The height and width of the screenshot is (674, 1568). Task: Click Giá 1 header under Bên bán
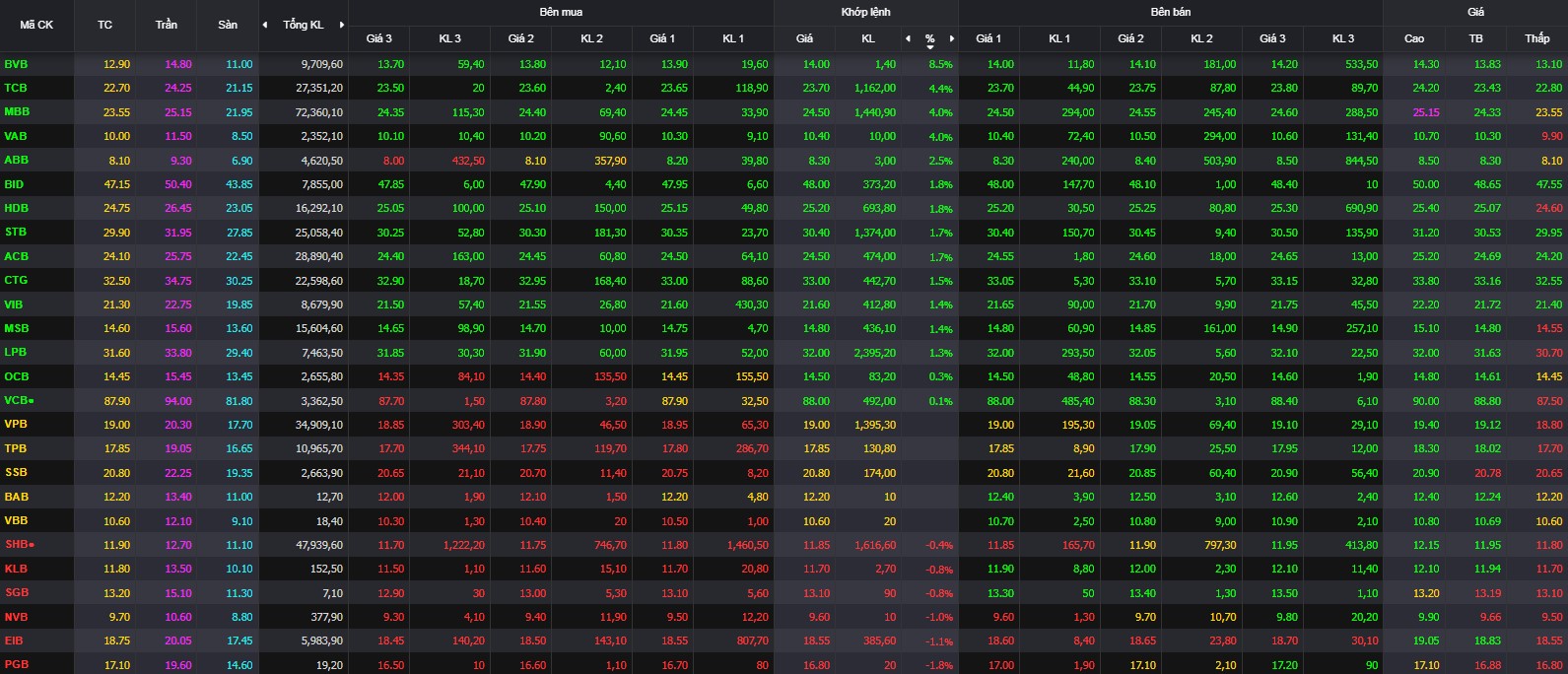coord(989,38)
